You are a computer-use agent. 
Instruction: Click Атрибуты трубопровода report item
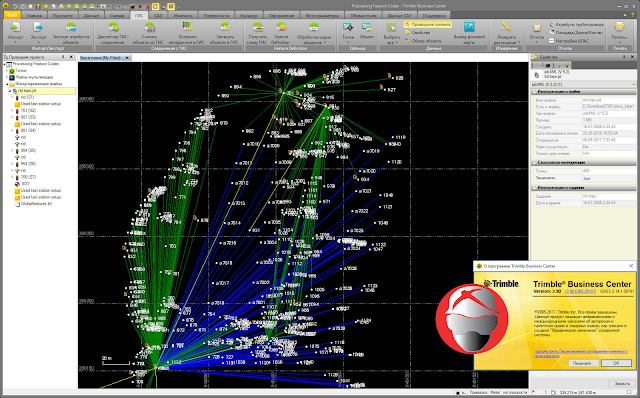click(x=576, y=24)
